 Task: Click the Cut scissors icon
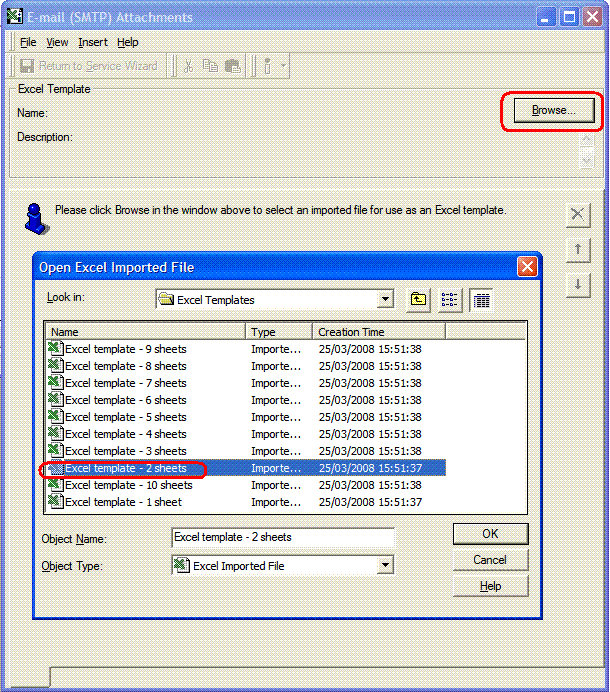pyautogui.click(x=188, y=66)
